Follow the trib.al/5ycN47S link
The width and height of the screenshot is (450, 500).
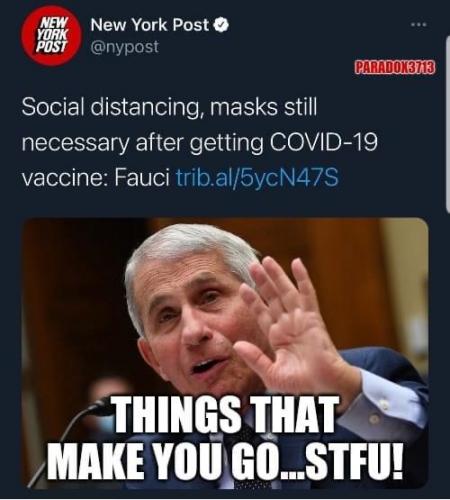pyautogui.click(x=257, y=177)
